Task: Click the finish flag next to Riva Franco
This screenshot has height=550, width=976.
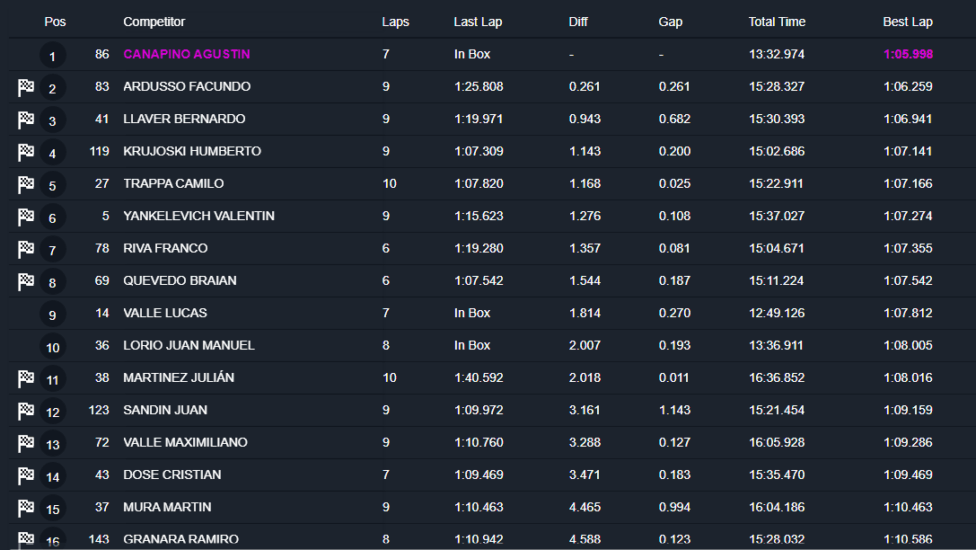Action: tap(26, 249)
